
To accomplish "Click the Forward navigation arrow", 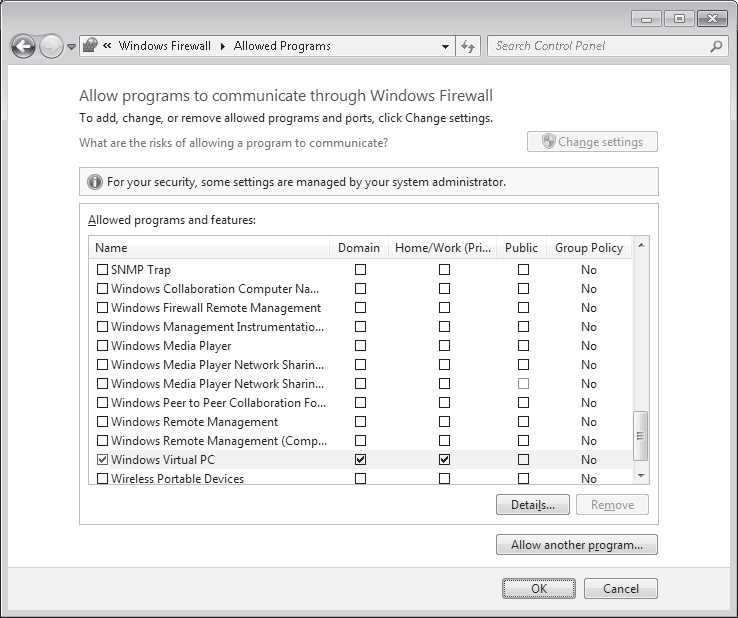I will pyautogui.click(x=51, y=47).
